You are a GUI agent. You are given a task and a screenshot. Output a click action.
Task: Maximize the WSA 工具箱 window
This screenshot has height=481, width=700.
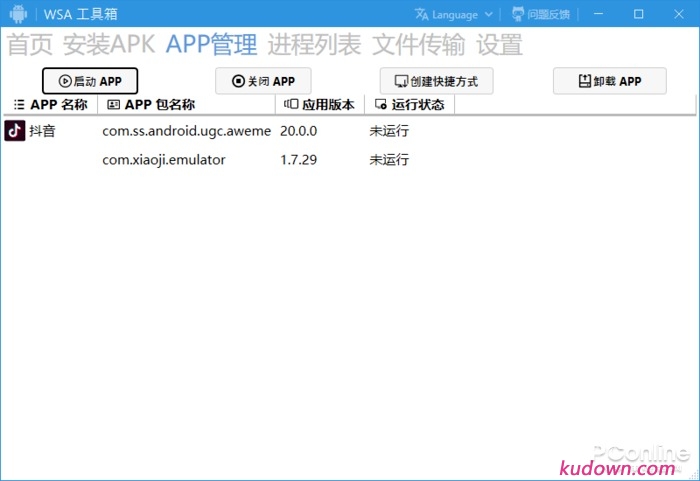pyautogui.click(x=638, y=14)
